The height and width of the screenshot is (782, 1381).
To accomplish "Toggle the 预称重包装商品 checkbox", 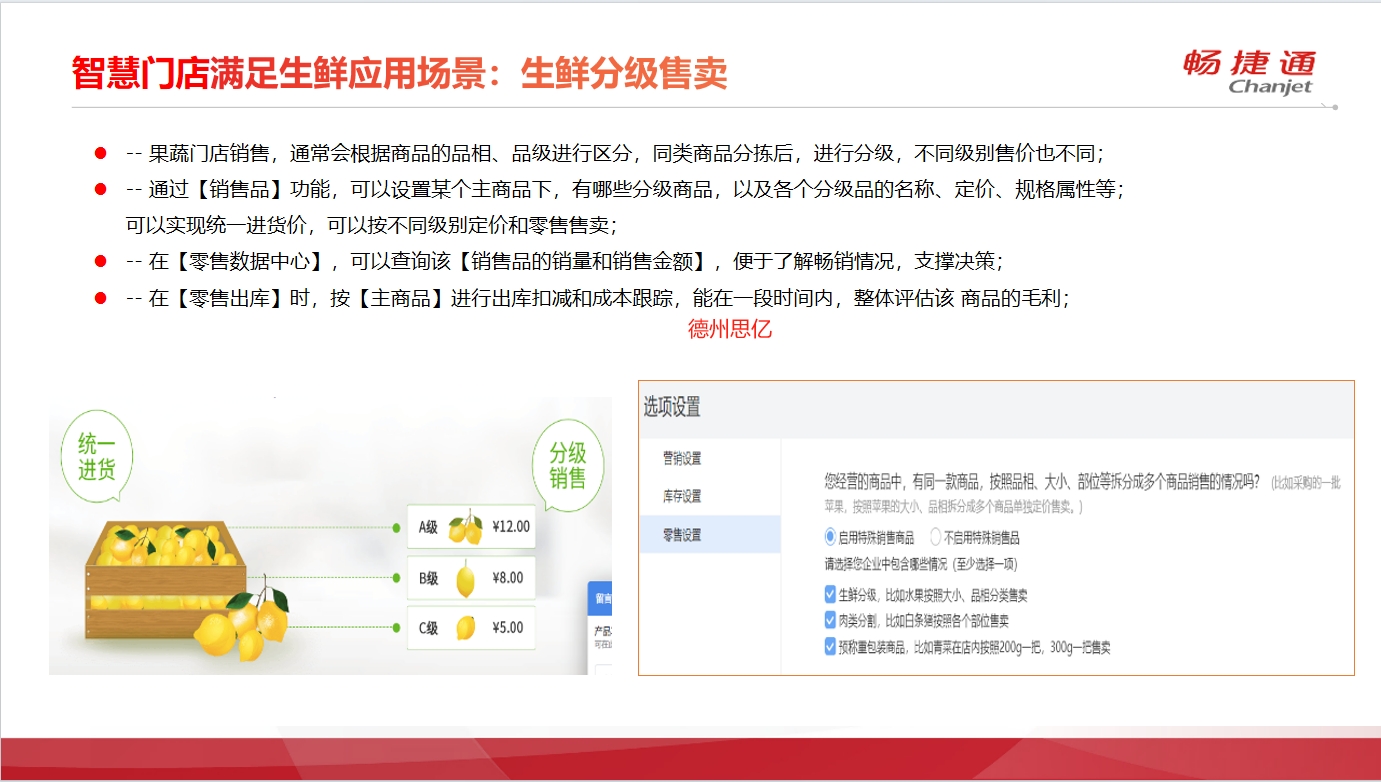I will (x=830, y=646).
